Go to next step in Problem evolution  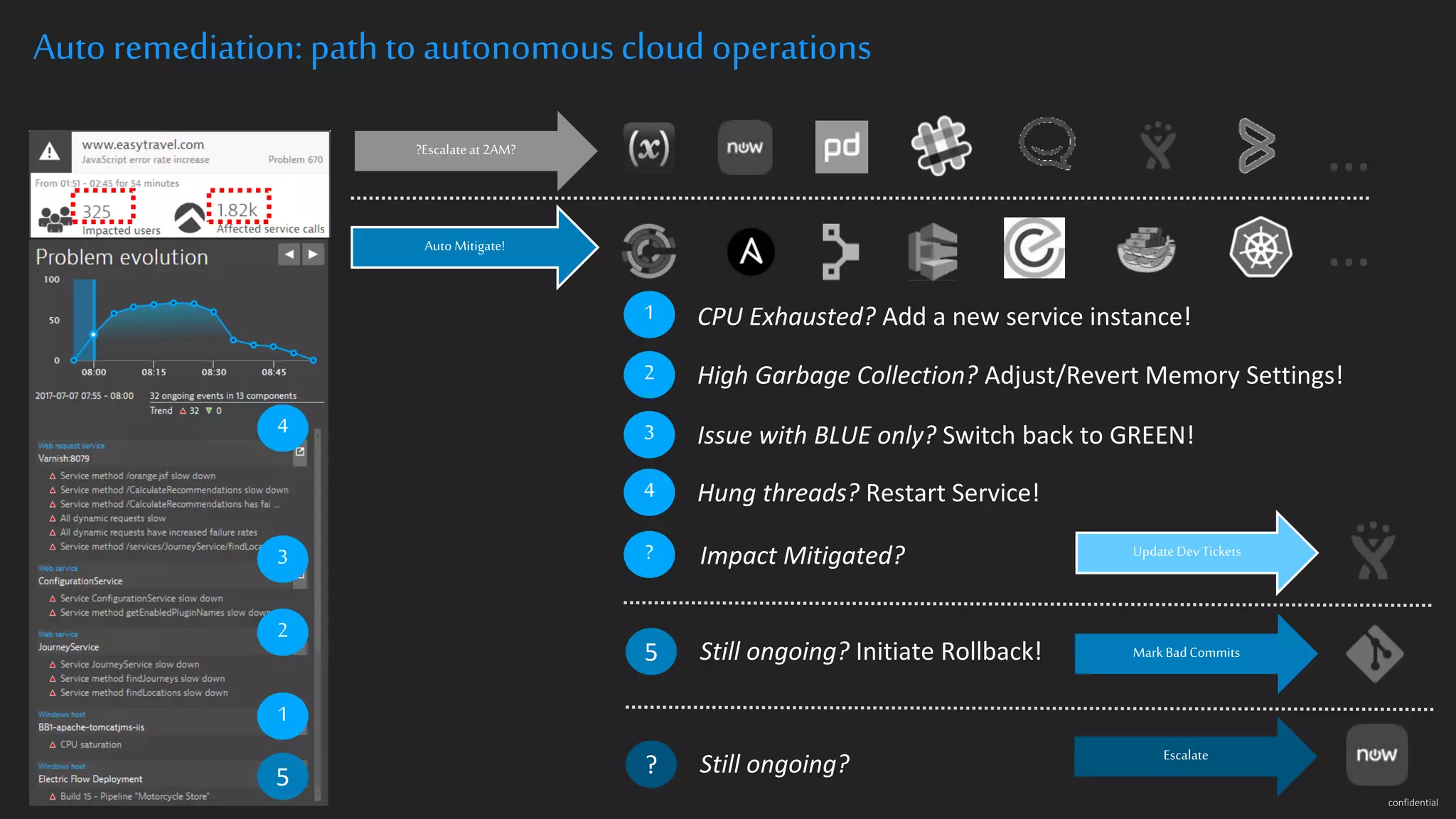pyautogui.click(x=313, y=255)
